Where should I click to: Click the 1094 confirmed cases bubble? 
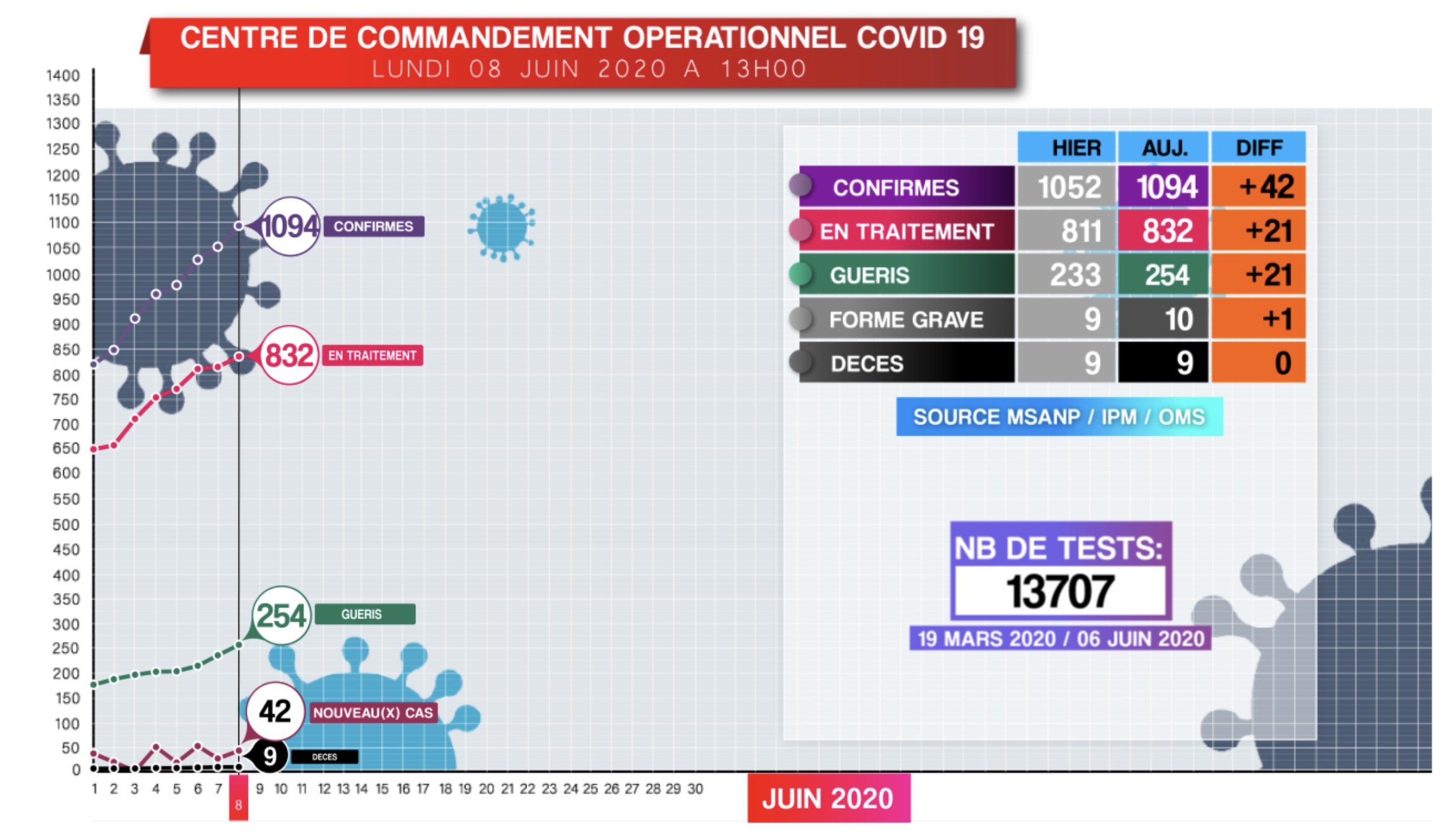click(x=290, y=226)
